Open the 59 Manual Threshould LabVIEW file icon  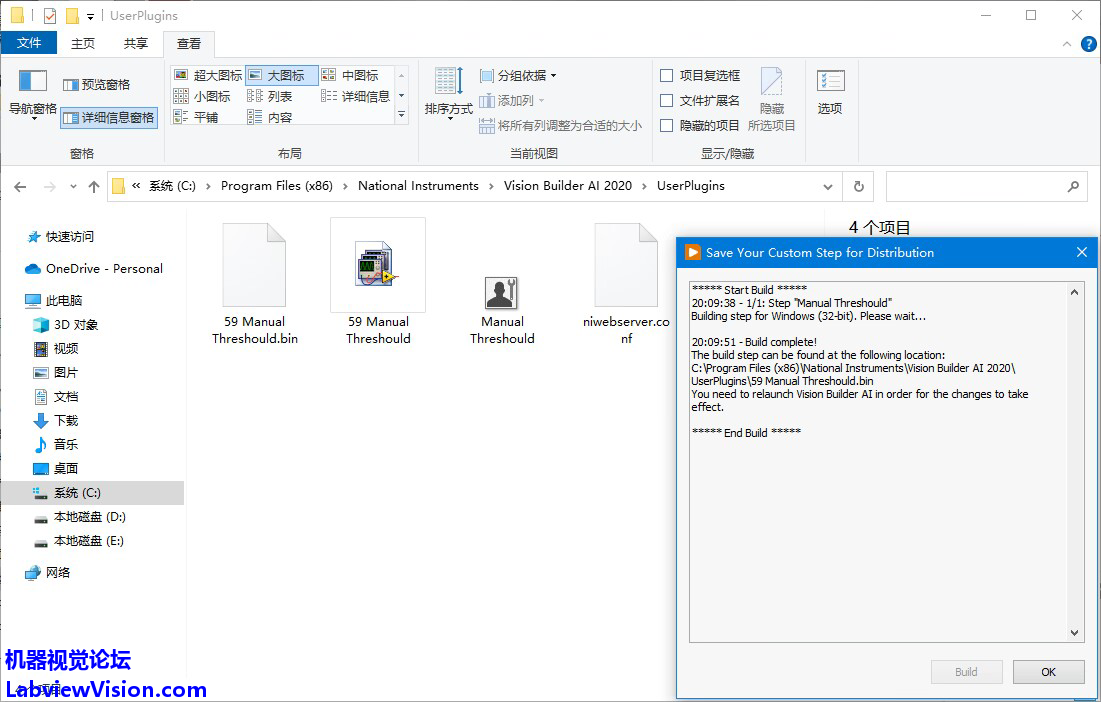pos(378,265)
